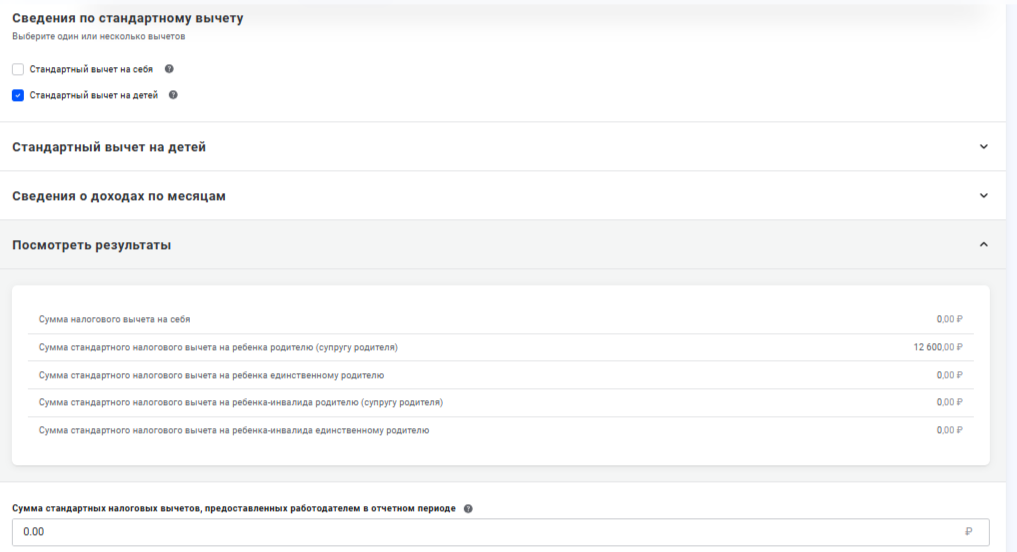Click the "Стандартный вычет на детей" section heading

(109, 147)
